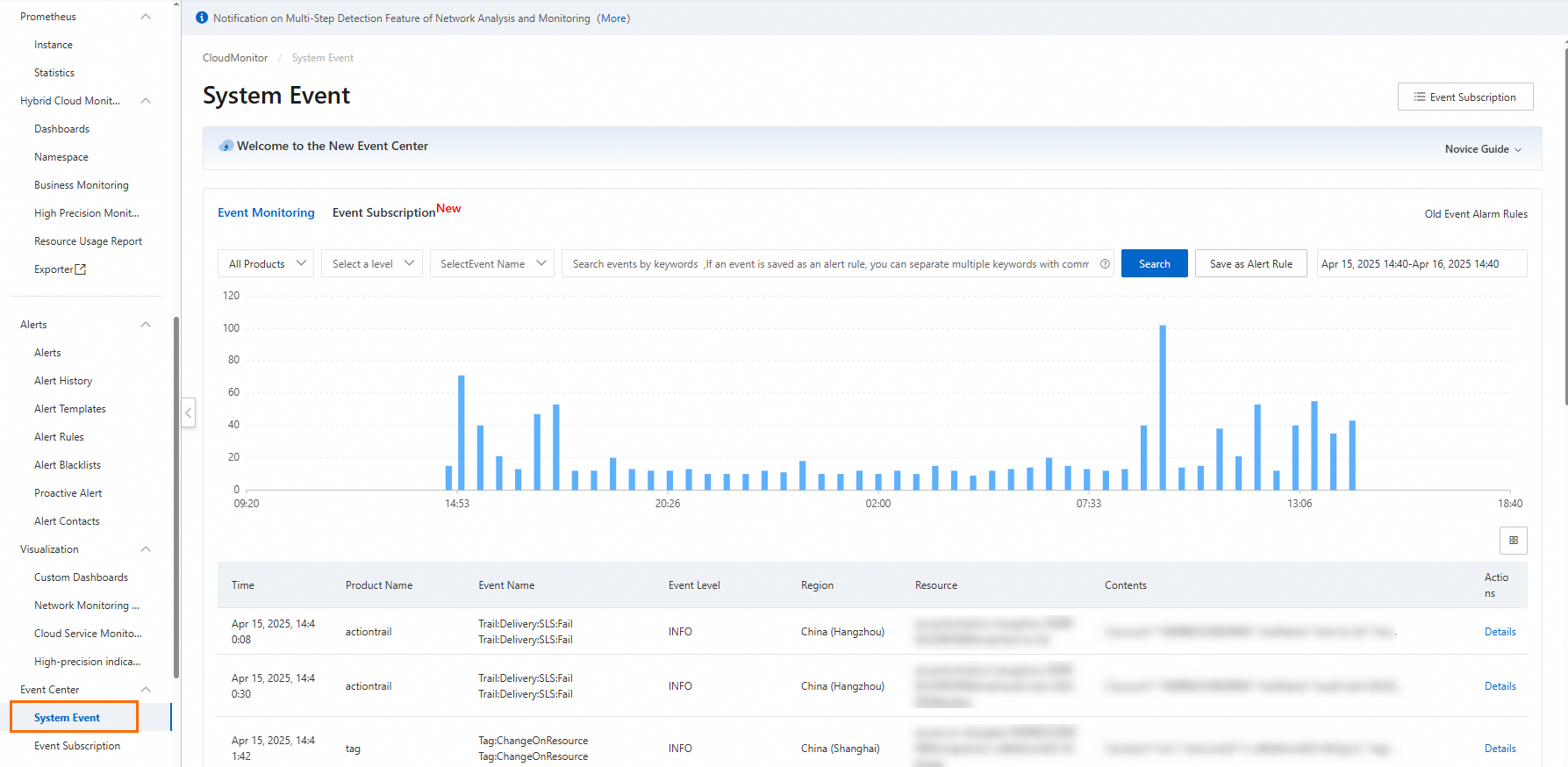Collapse the Visualization sidebar group

pyautogui.click(x=146, y=549)
